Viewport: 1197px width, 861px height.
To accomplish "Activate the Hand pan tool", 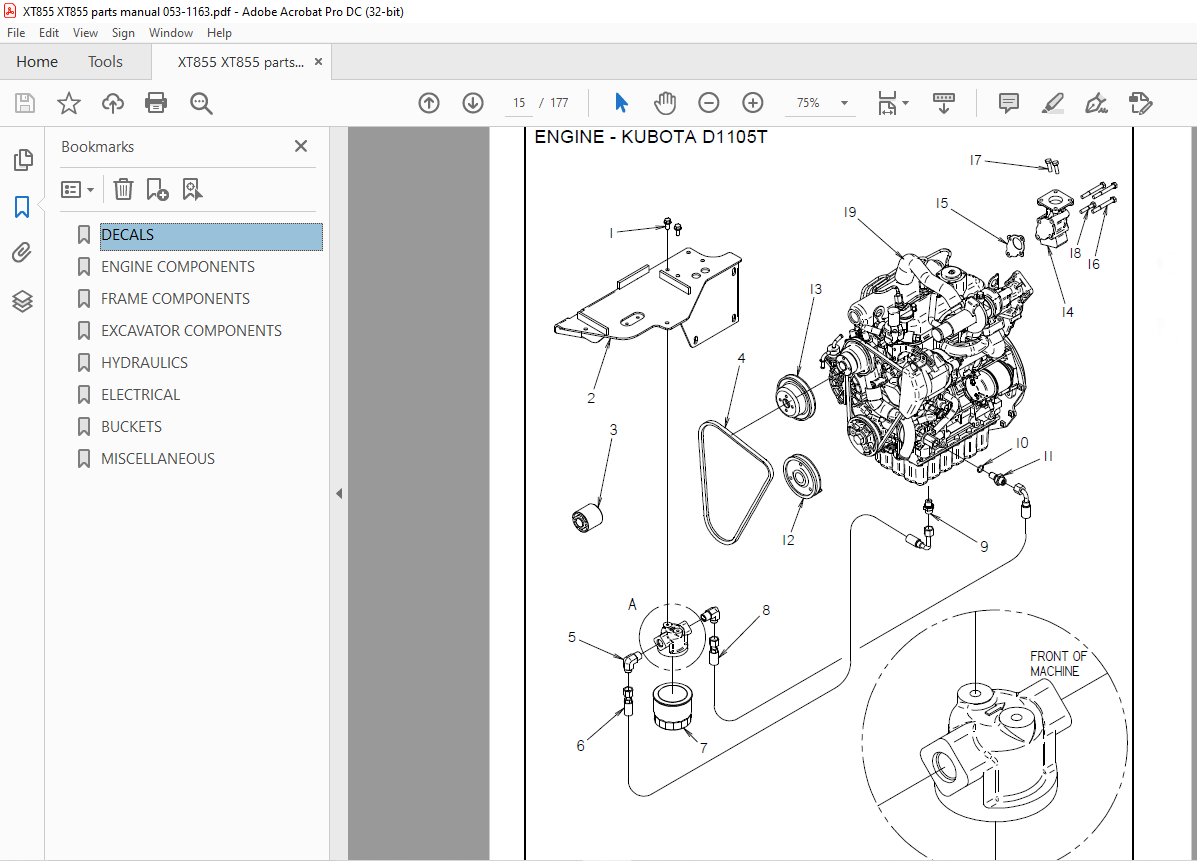I will [x=665, y=103].
